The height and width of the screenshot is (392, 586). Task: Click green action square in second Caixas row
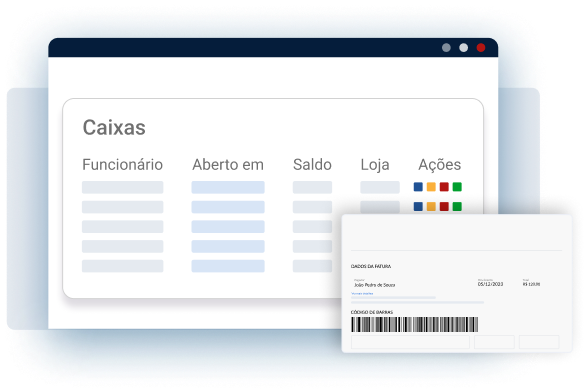point(457,206)
